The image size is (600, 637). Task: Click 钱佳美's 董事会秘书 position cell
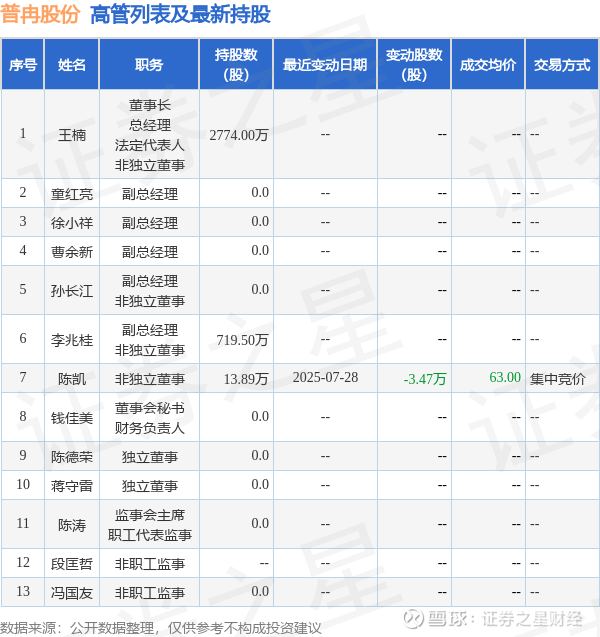pyautogui.click(x=149, y=418)
